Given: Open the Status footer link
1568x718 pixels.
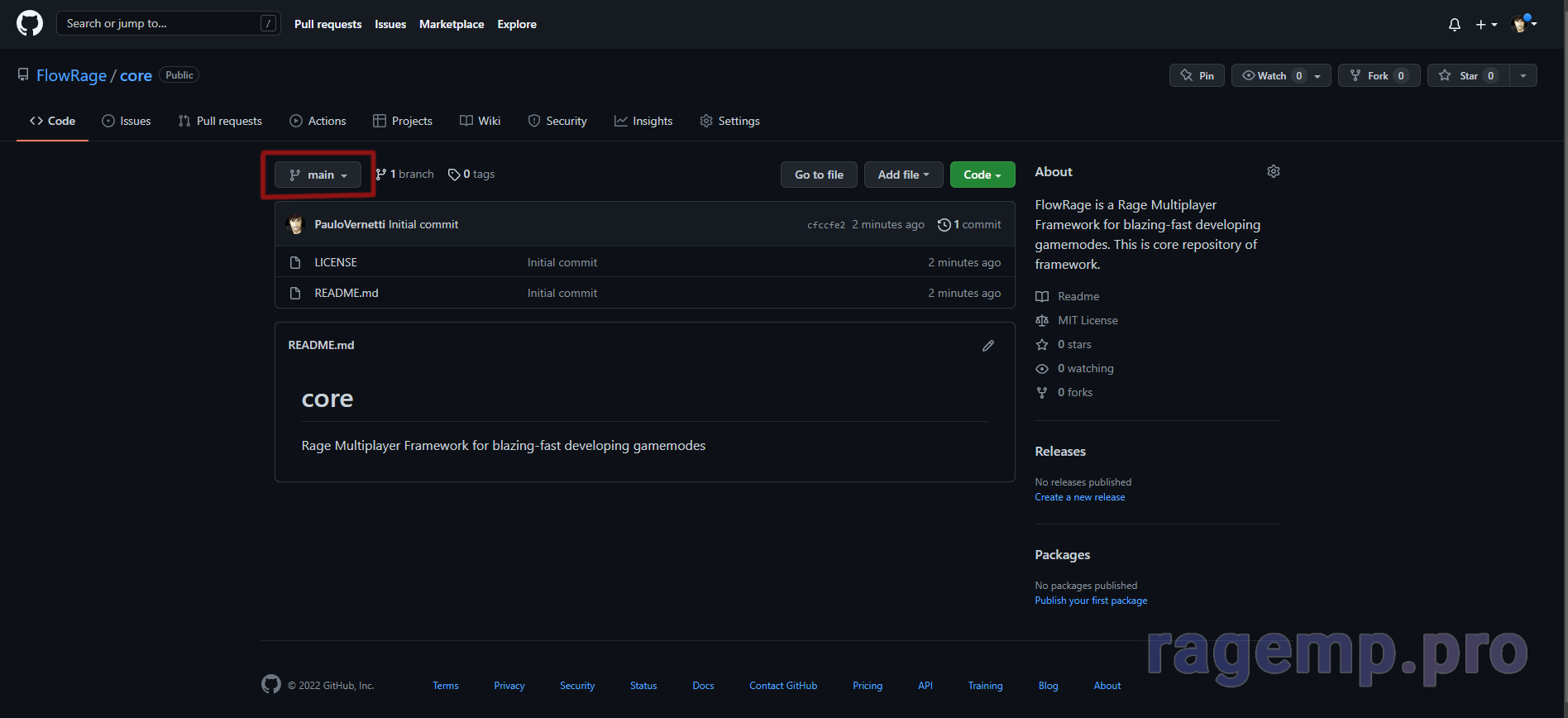Looking at the screenshot, I should pos(643,686).
